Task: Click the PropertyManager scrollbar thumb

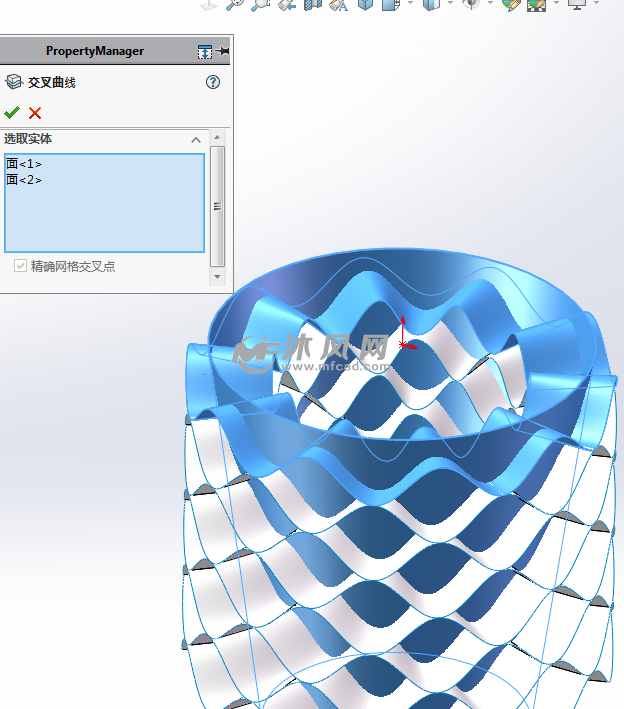Action: click(x=217, y=206)
